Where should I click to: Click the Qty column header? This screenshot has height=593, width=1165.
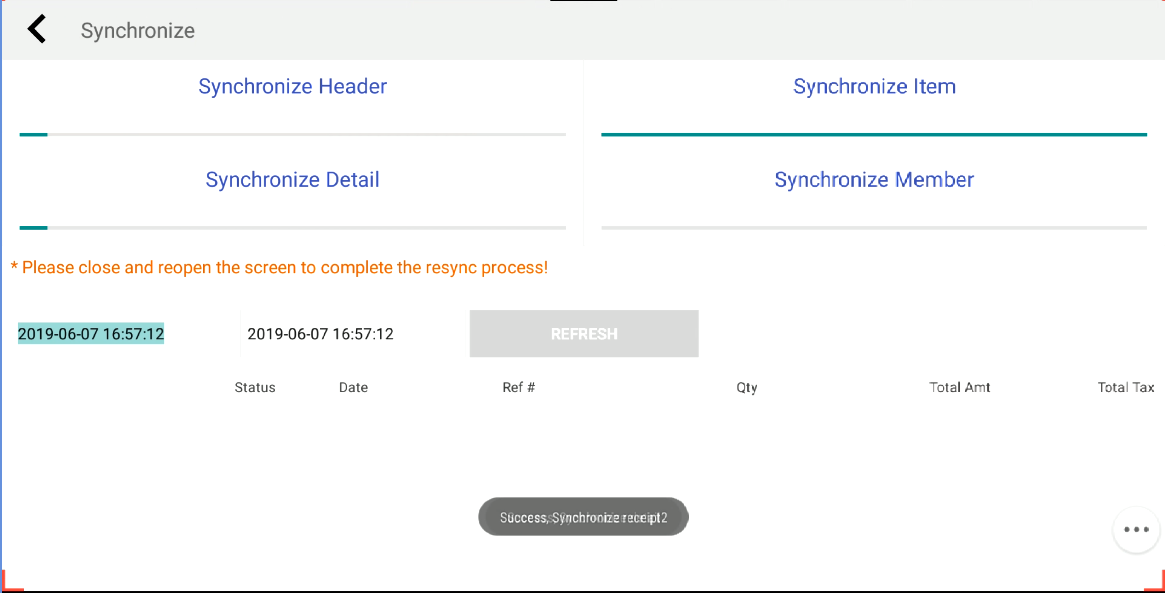click(747, 388)
